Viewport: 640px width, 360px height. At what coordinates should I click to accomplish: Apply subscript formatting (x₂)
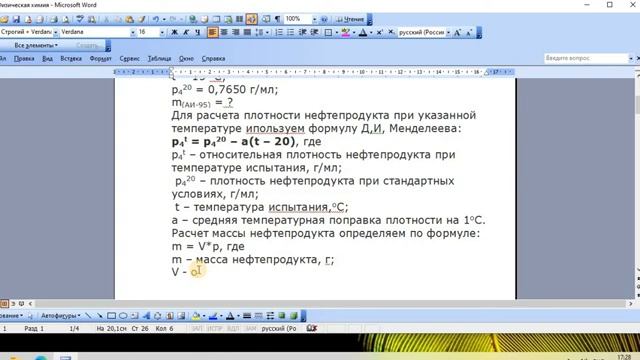click(391, 32)
